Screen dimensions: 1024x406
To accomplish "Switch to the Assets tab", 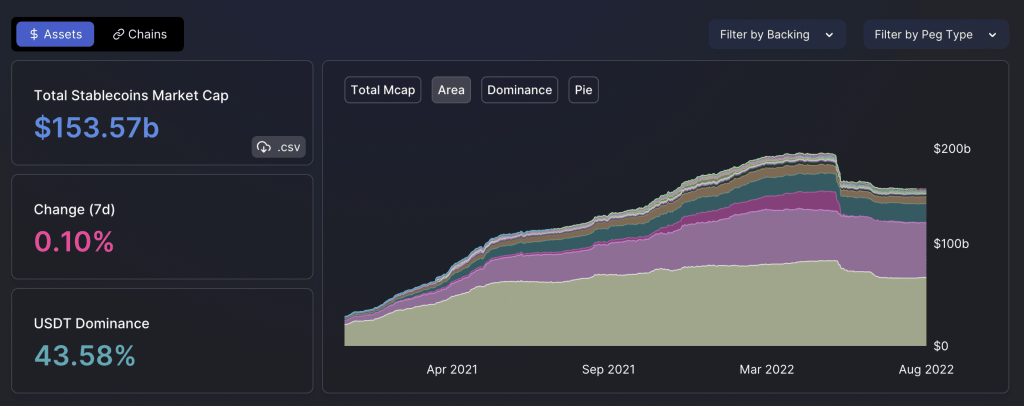I will (56, 34).
